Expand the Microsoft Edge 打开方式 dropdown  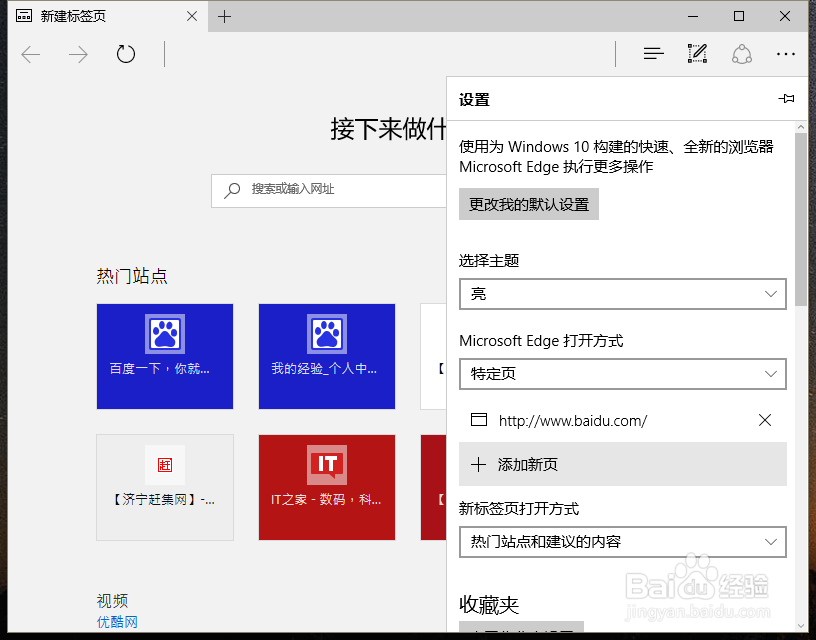tap(622, 374)
